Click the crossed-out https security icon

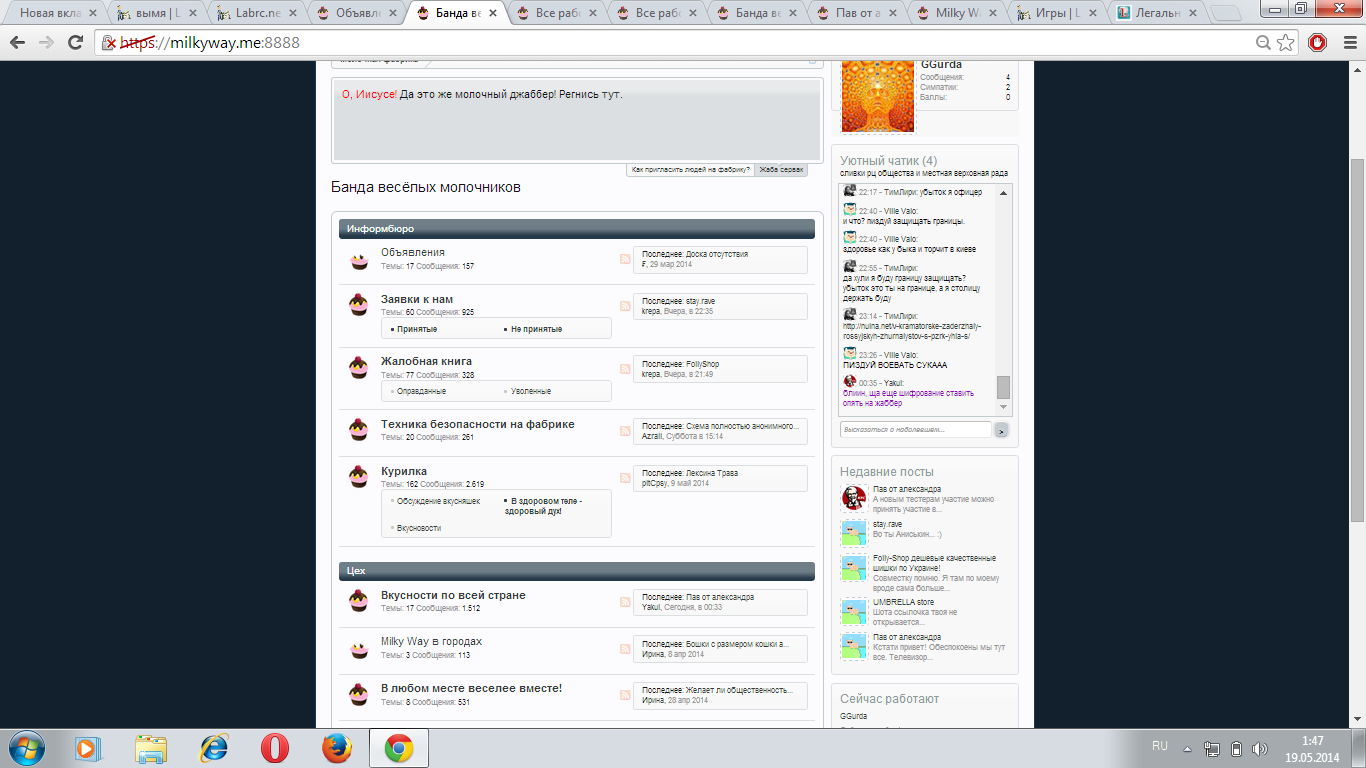click(x=110, y=43)
